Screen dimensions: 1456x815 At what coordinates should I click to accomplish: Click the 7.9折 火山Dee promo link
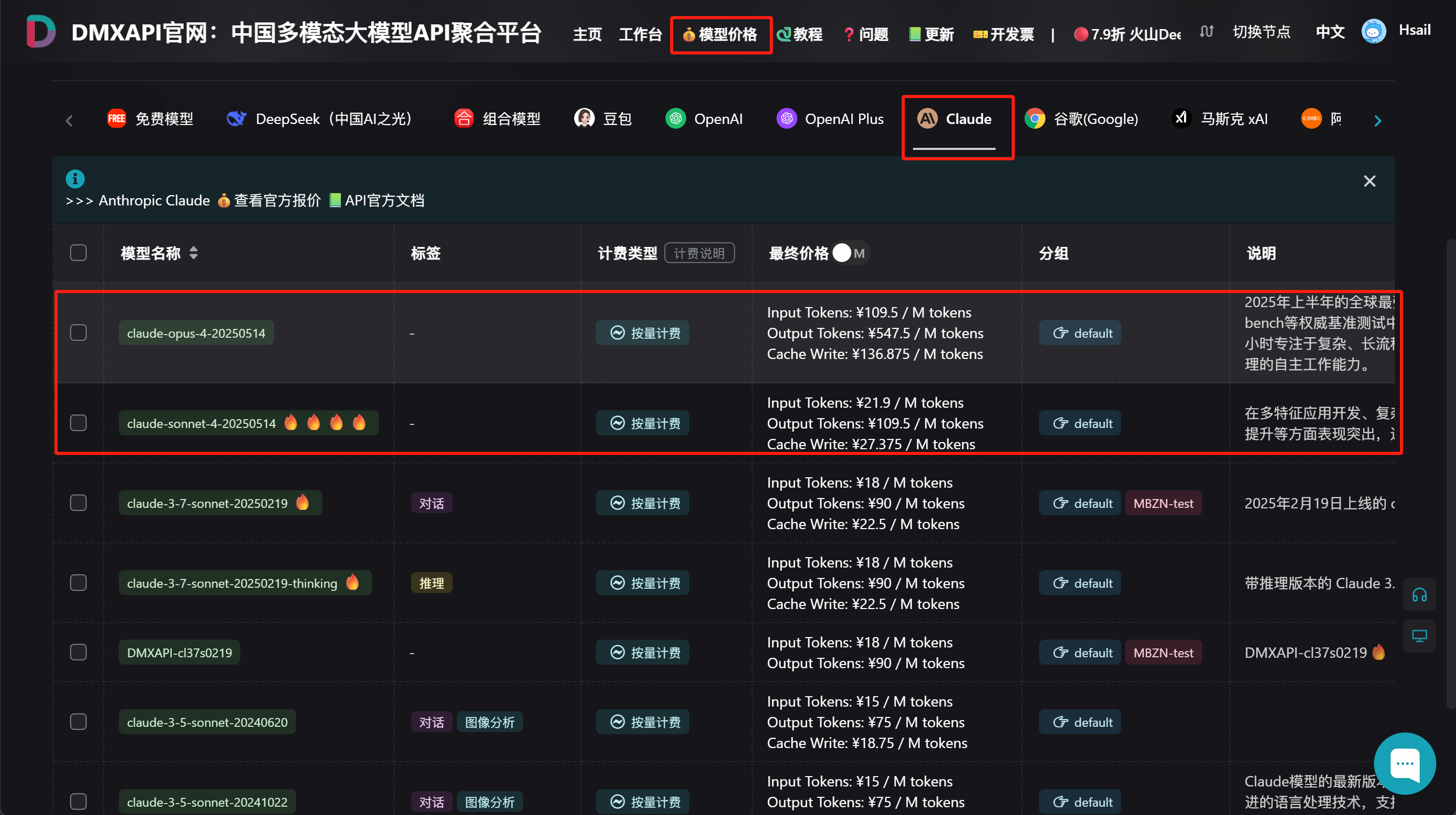[x=1127, y=34]
